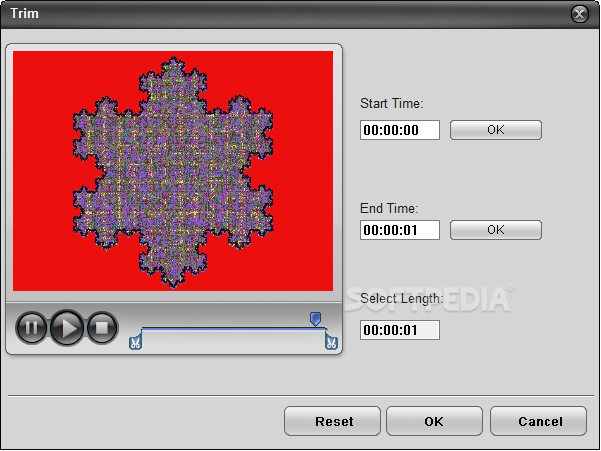Play the video preview
This screenshot has width=601, height=451.
[x=67, y=328]
